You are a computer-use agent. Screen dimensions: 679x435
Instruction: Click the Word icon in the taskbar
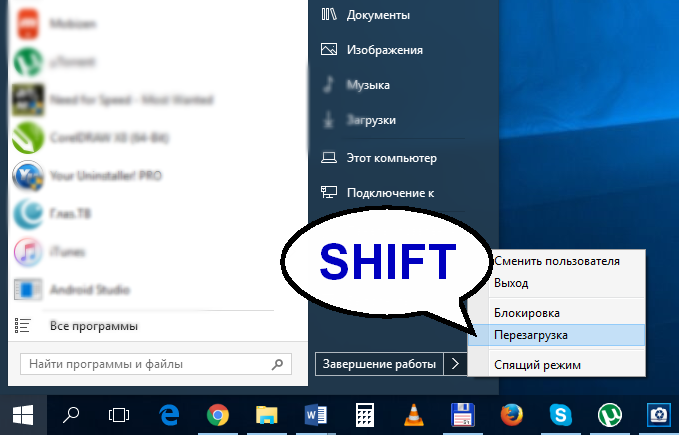pos(314,414)
